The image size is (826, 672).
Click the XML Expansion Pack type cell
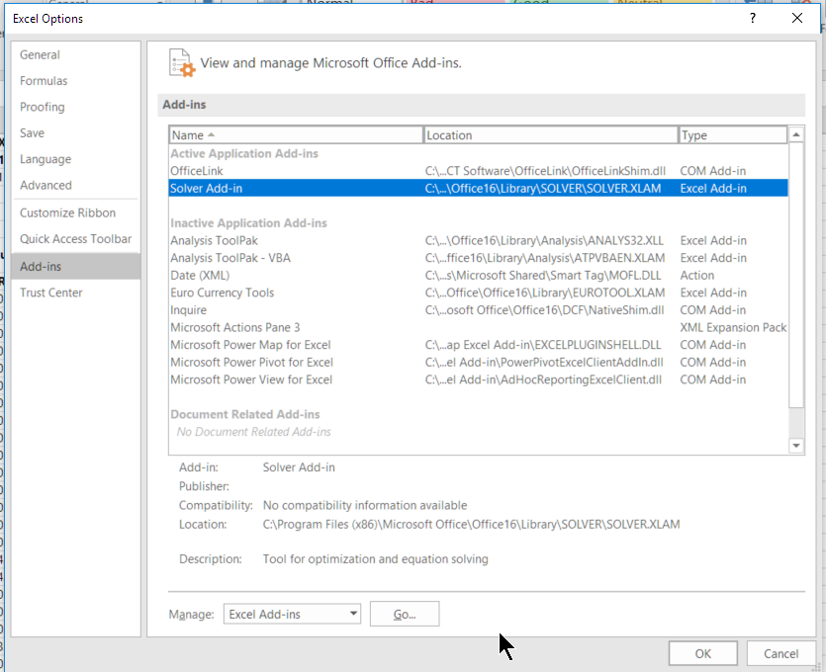coord(733,328)
